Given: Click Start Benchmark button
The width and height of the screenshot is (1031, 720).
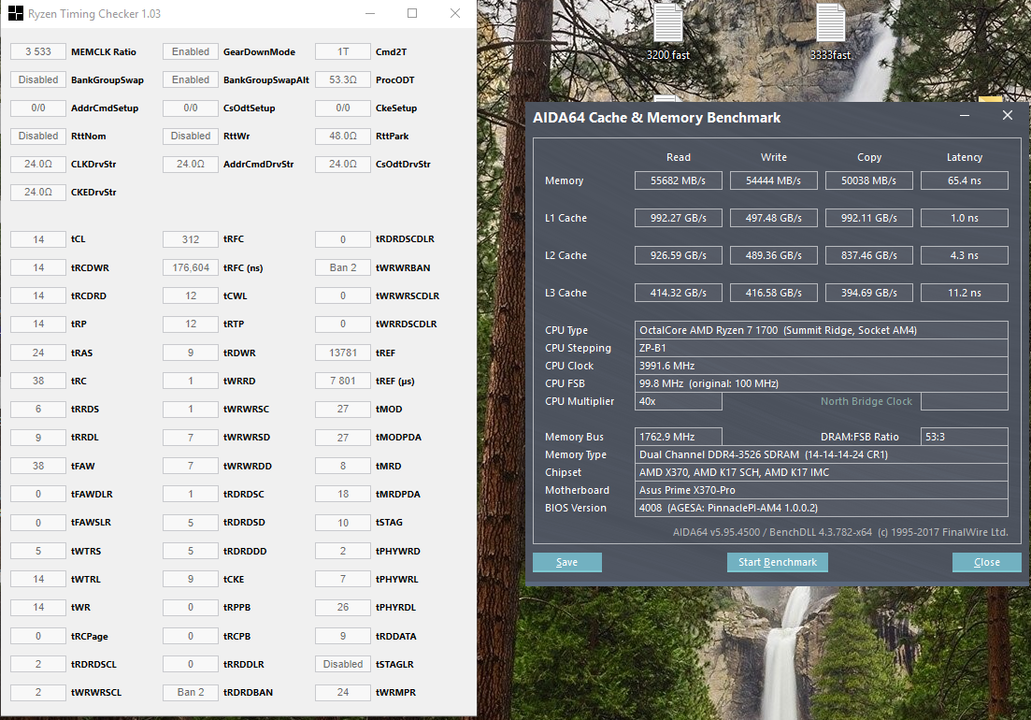Looking at the screenshot, I should coord(777,562).
